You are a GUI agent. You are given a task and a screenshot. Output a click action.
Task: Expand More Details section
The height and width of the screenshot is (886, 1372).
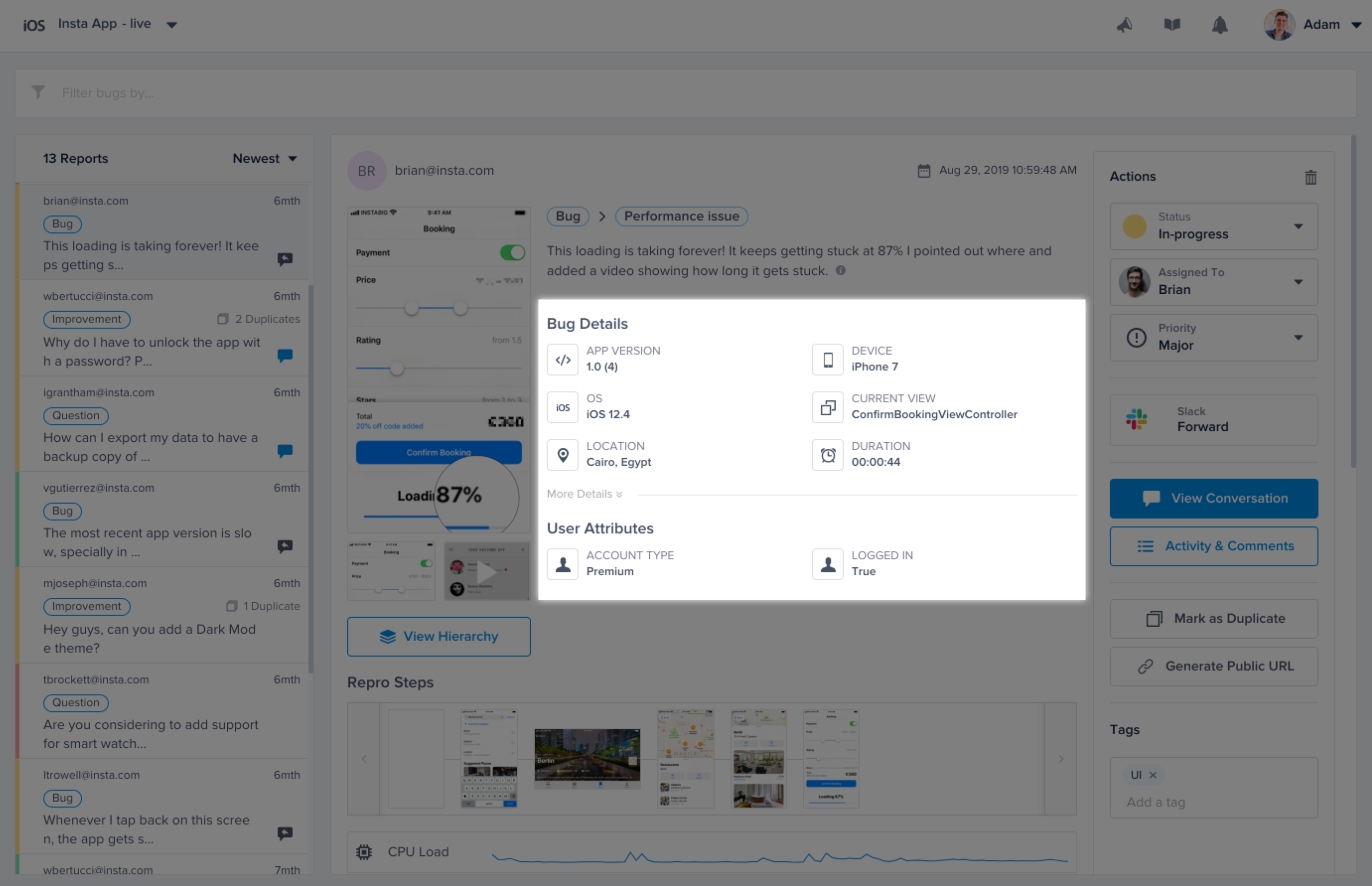[585, 494]
